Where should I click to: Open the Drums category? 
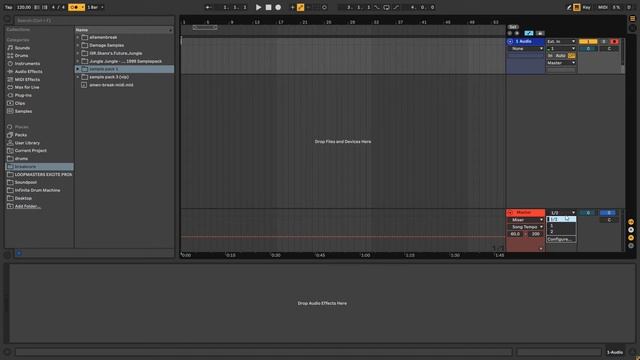coord(21,56)
